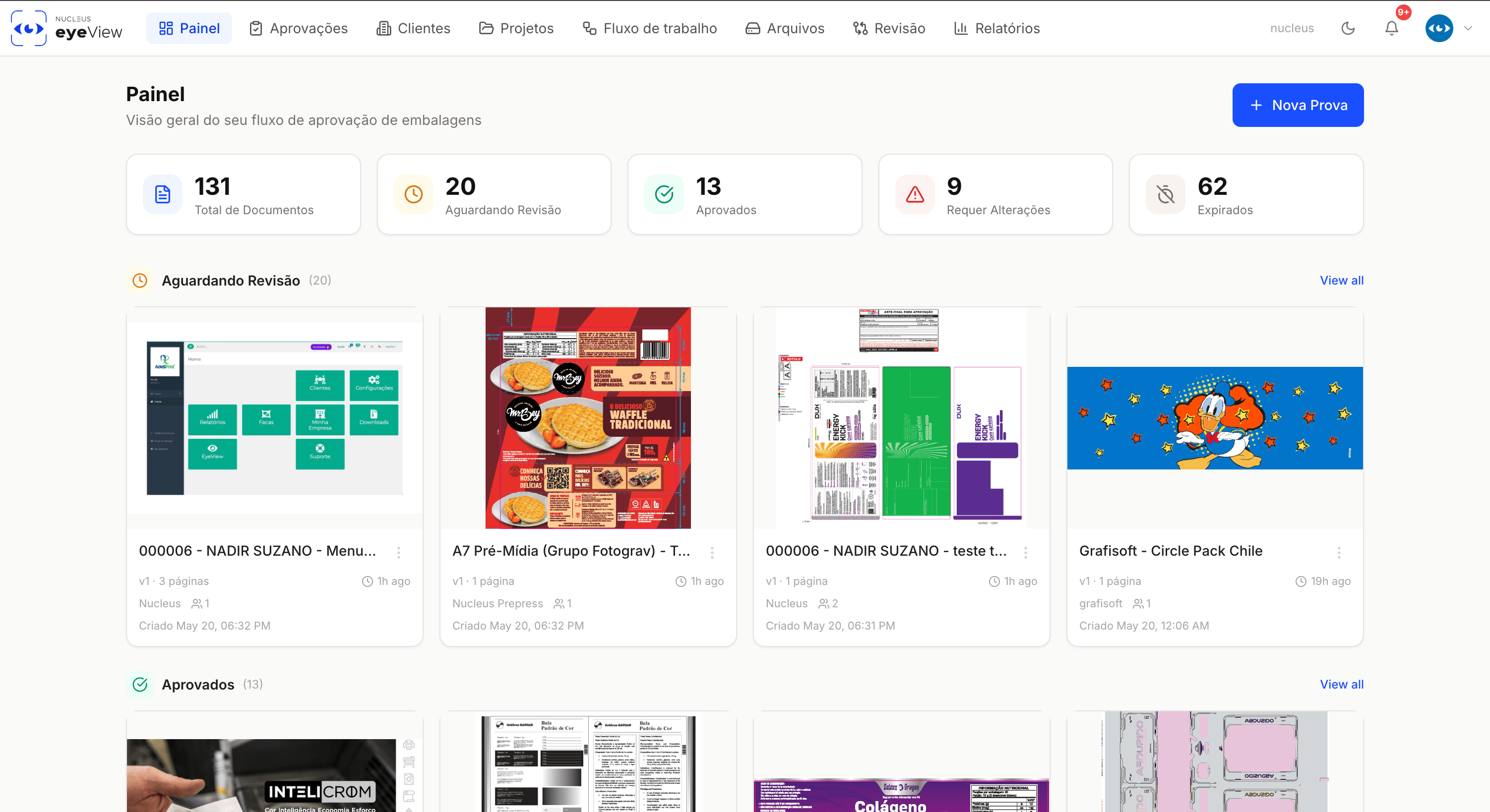Screen dimensions: 1490x812
Task: Click the title 'A7 Pré-Mídia (Grupo Fotograv) - T...'
Action: 571,551
